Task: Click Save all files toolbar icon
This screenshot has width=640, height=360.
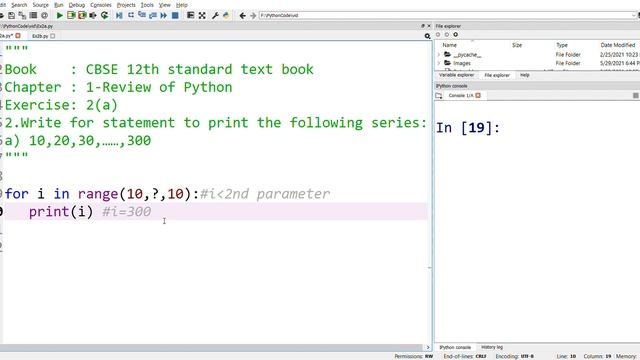Action: click(x=22, y=15)
